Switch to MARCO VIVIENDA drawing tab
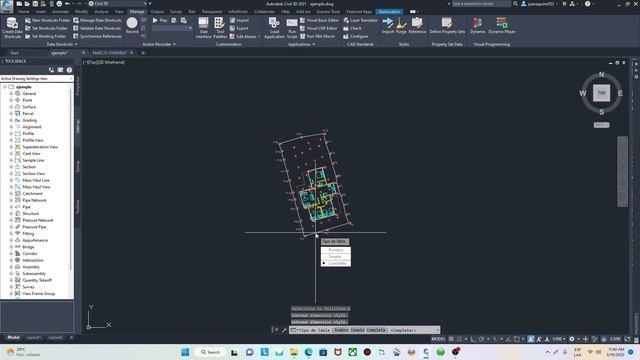Screen dimensions: 640x360 click(109, 53)
